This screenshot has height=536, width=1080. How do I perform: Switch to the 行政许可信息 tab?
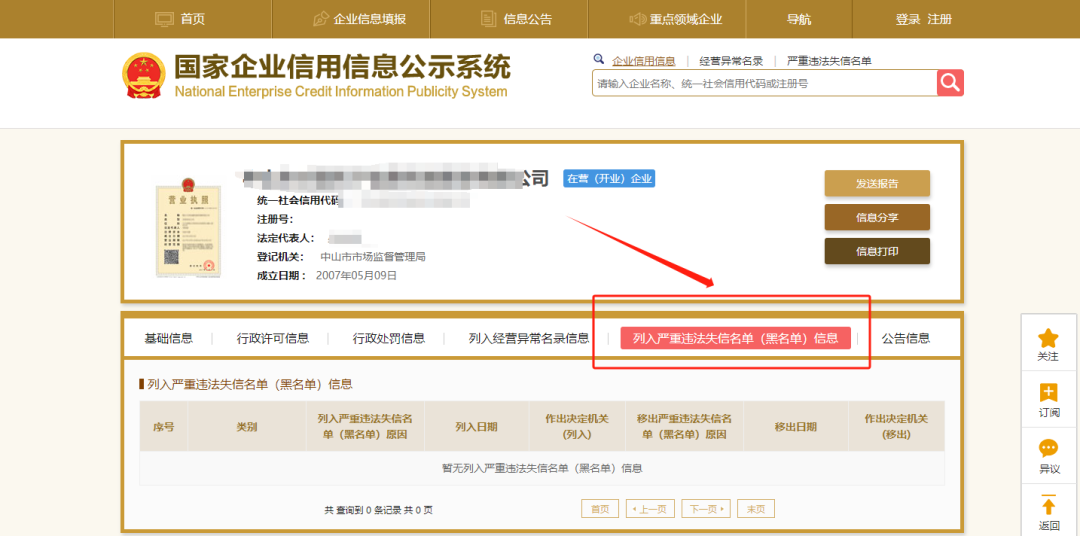pyautogui.click(x=273, y=338)
